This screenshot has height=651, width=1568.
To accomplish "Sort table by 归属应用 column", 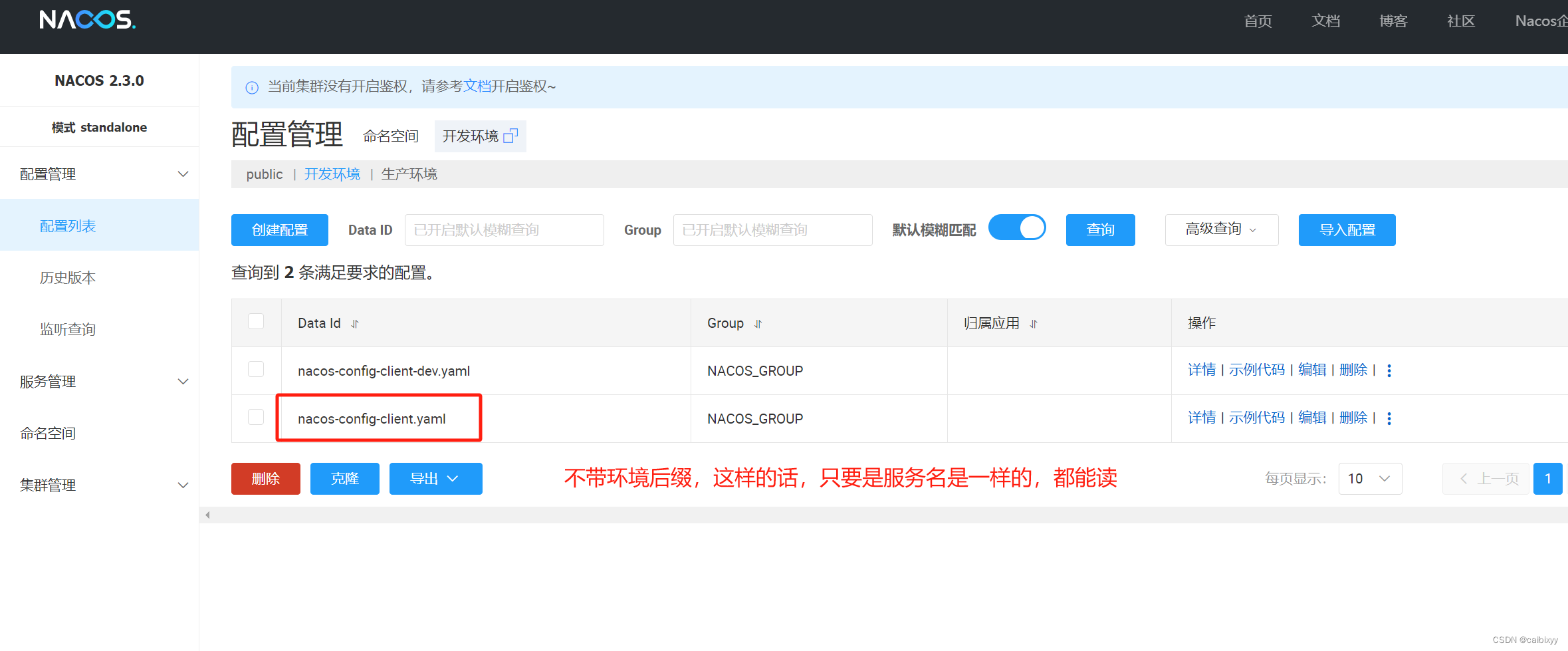I will coord(1034,324).
